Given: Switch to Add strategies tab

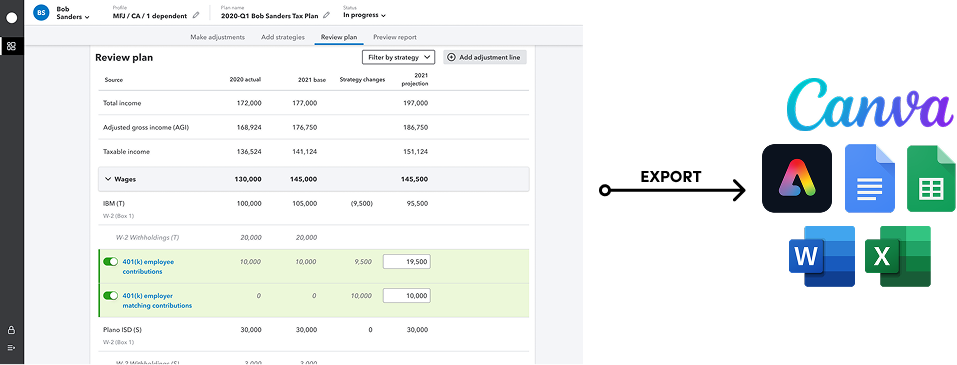Looking at the screenshot, I should [x=283, y=37].
